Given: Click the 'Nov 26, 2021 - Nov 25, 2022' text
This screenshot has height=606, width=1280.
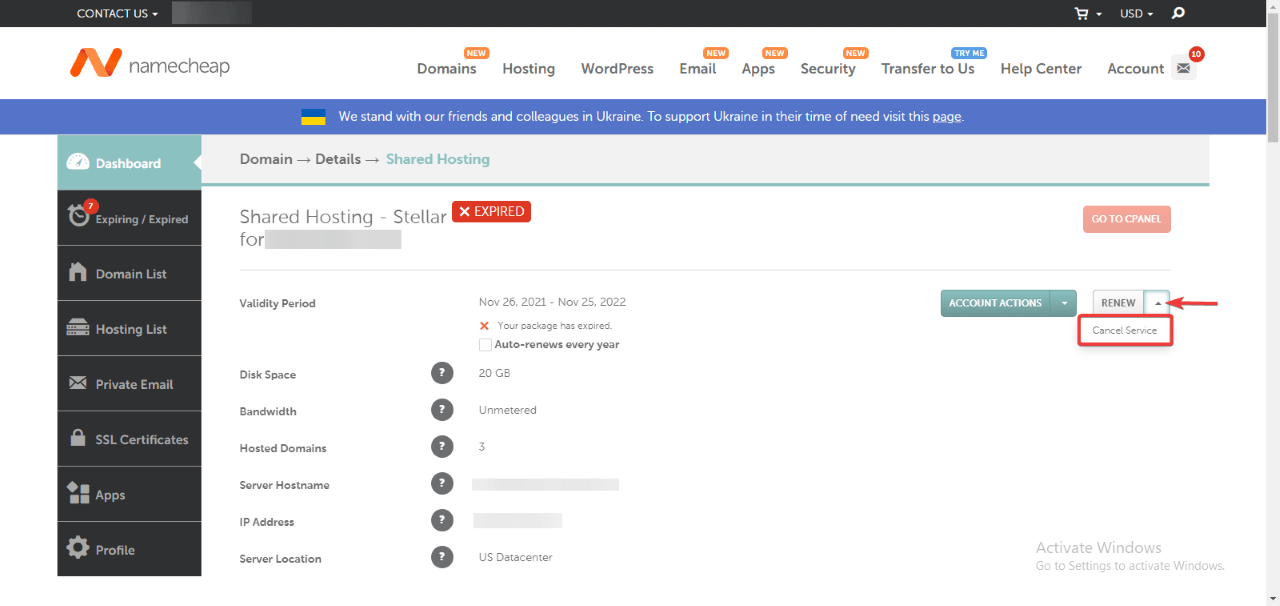Looking at the screenshot, I should pyautogui.click(x=553, y=302).
